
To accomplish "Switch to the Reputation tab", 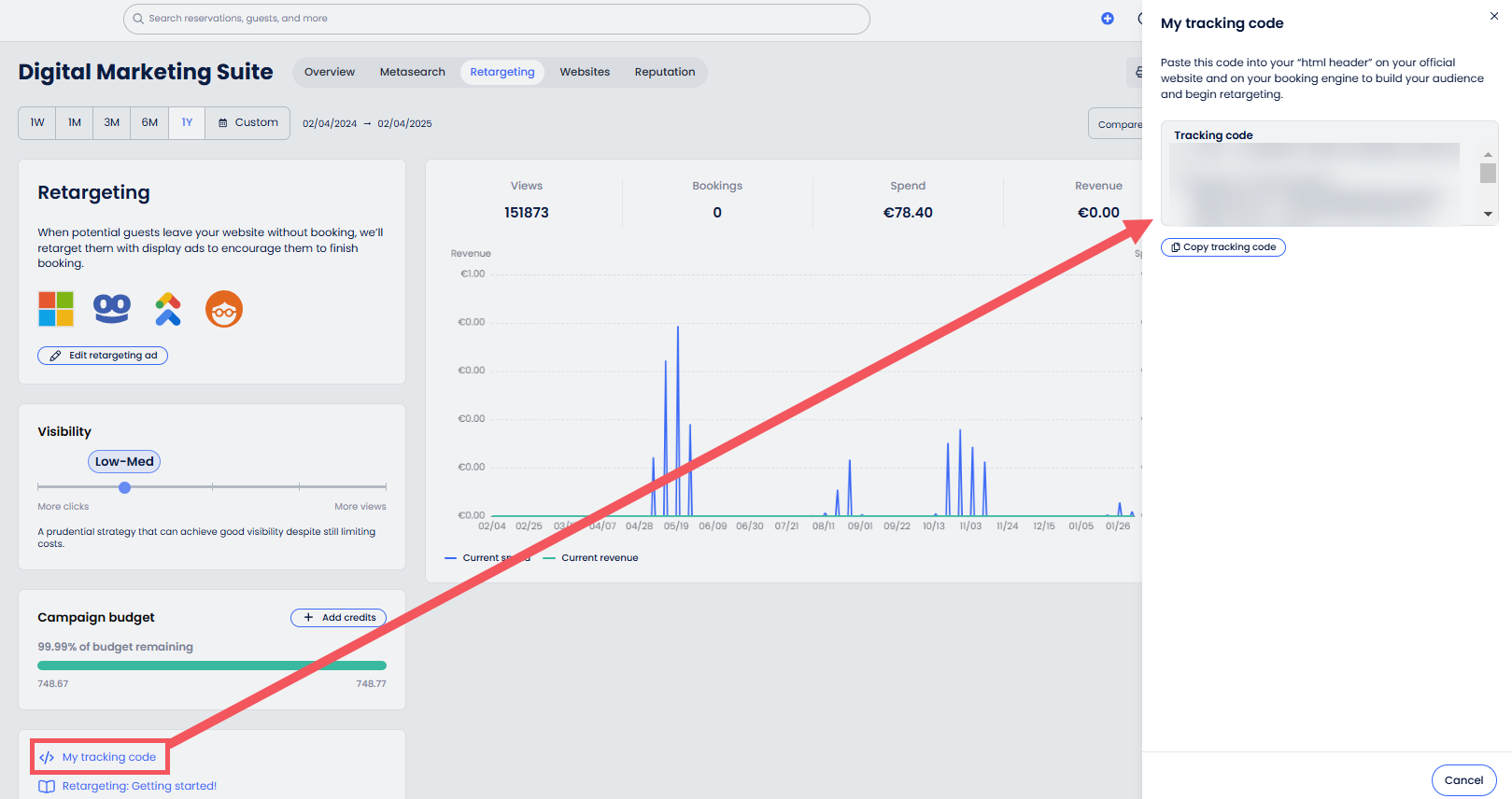I will tap(665, 72).
